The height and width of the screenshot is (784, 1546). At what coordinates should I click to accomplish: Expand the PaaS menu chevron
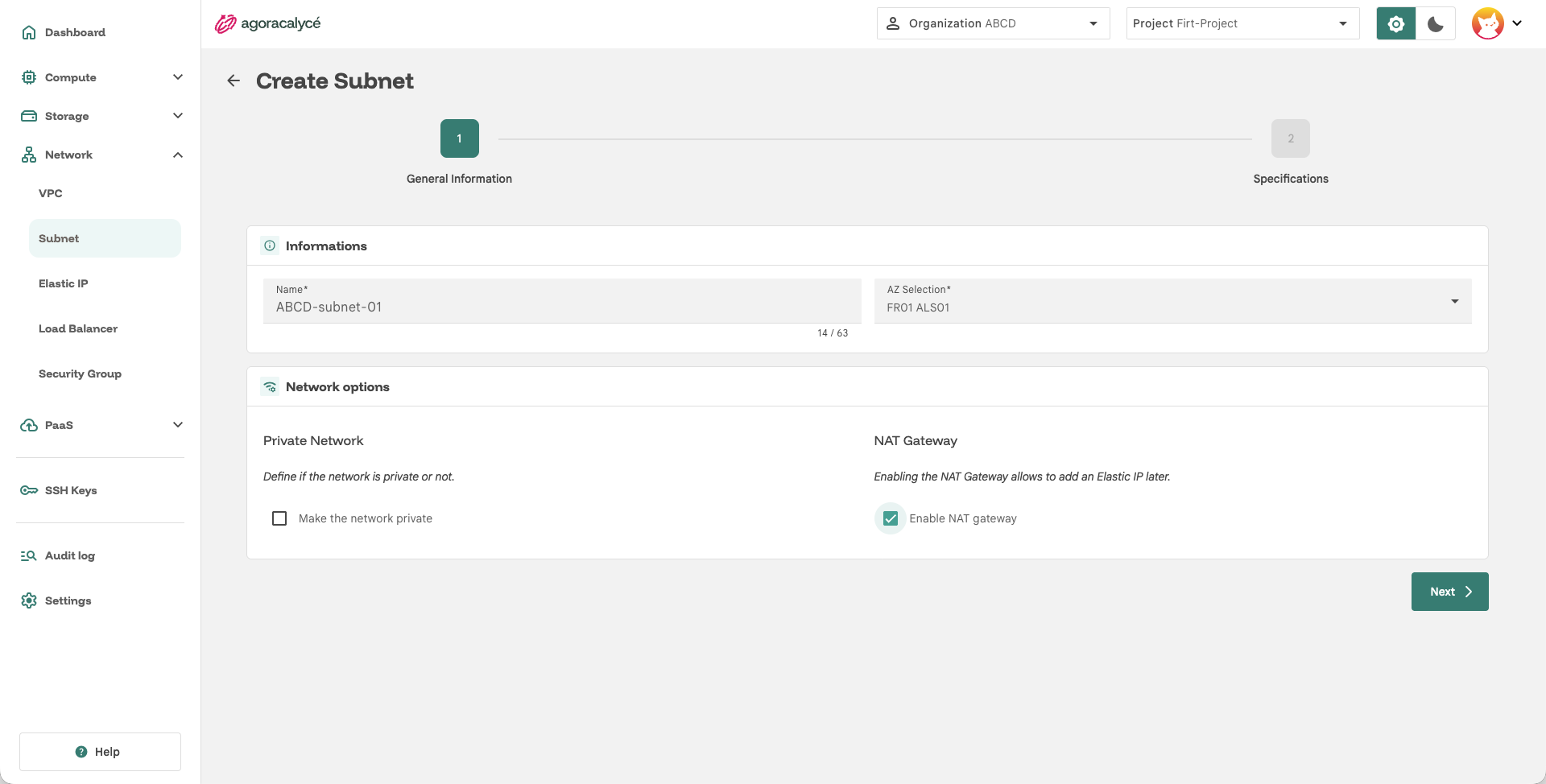[178, 425]
